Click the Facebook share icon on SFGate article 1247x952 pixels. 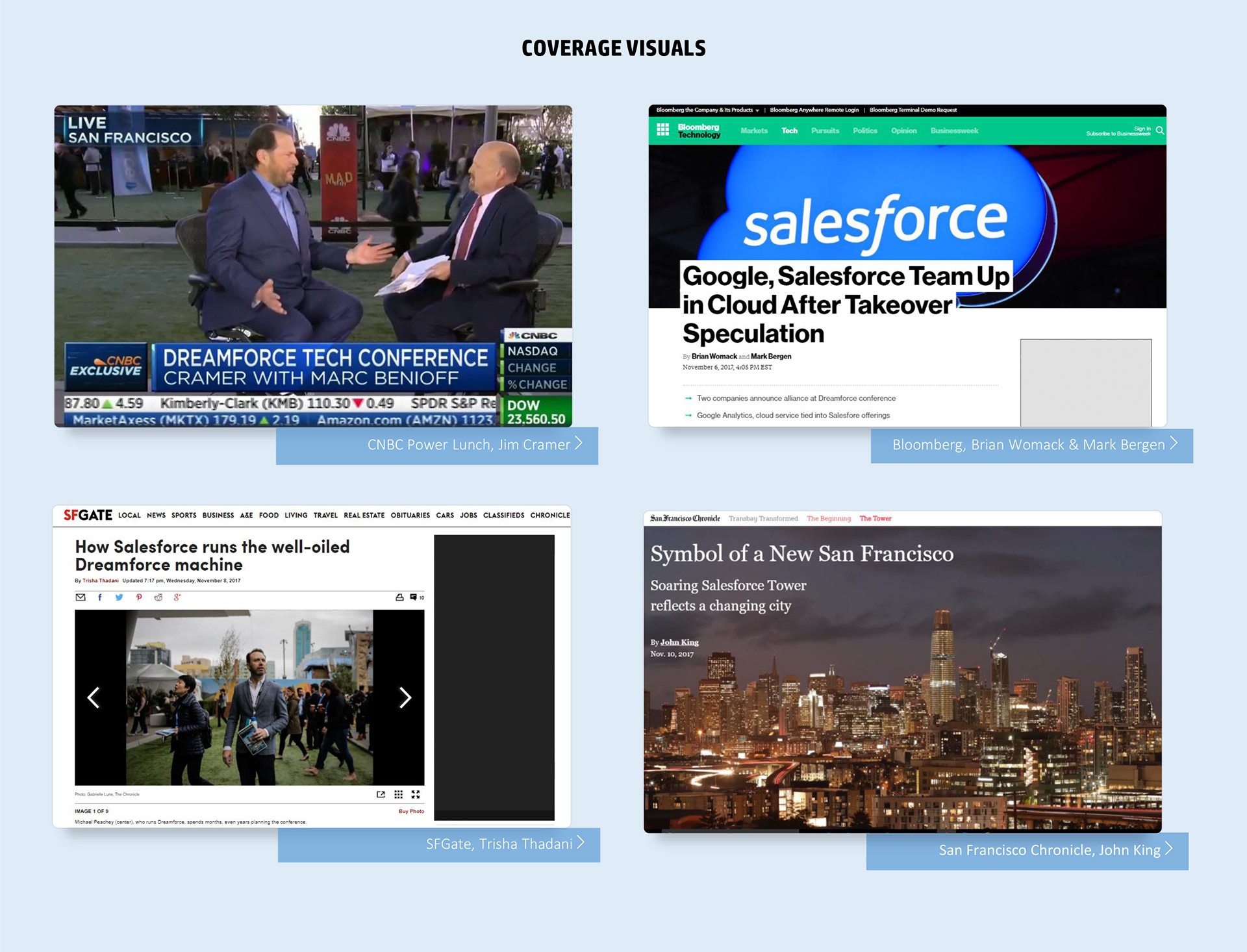pos(100,597)
